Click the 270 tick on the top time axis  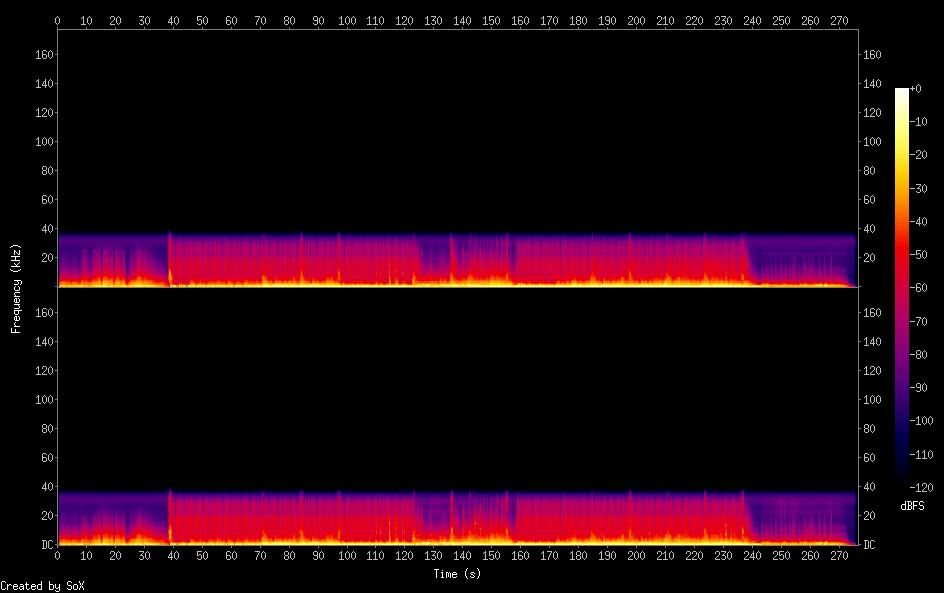tap(838, 20)
